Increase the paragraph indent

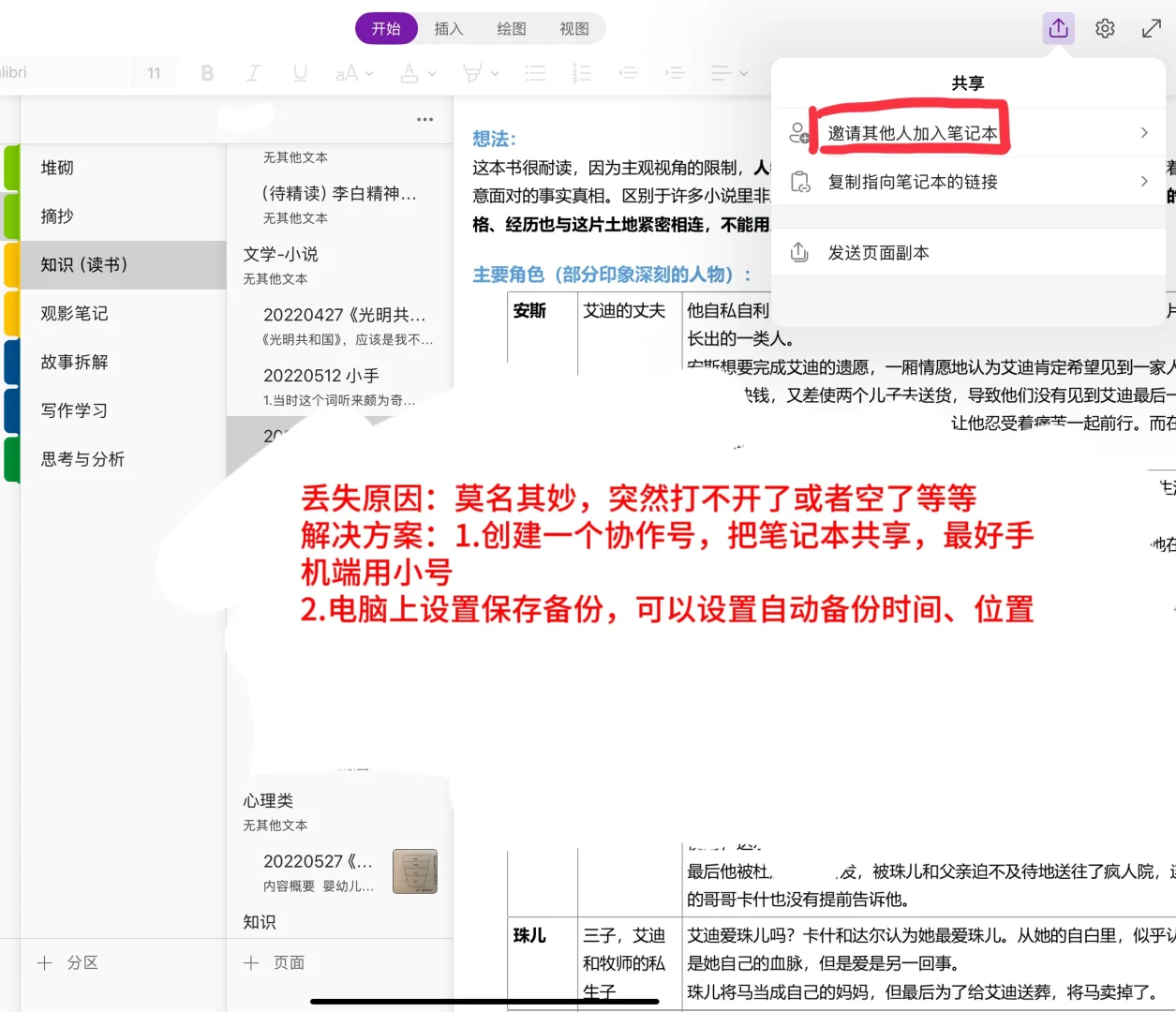(x=675, y=72)
